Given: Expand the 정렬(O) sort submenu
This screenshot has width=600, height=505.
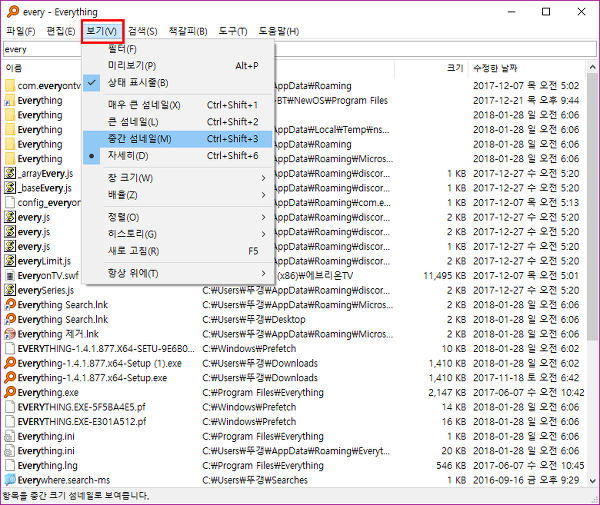Looking at the screenshot, I should (178, 217).
